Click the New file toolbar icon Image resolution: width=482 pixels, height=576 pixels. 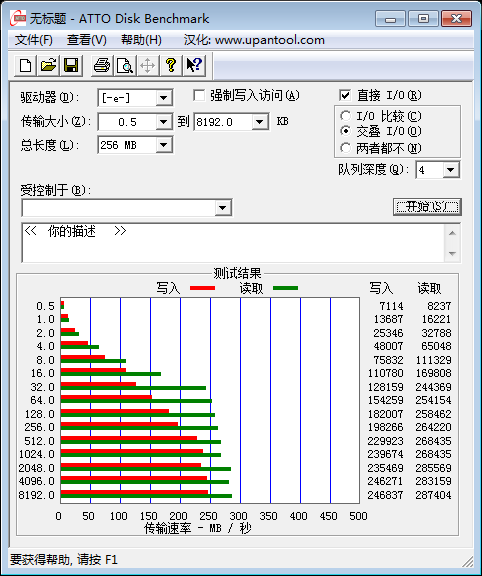(25, 66)
